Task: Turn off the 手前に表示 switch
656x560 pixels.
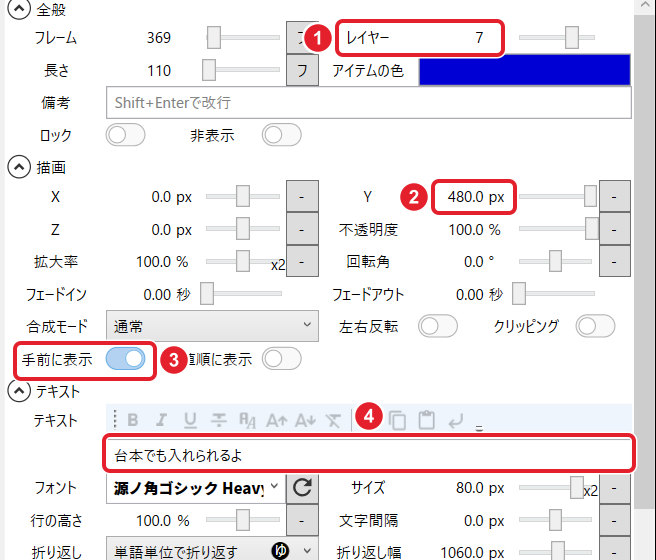Action: [125, 359]
